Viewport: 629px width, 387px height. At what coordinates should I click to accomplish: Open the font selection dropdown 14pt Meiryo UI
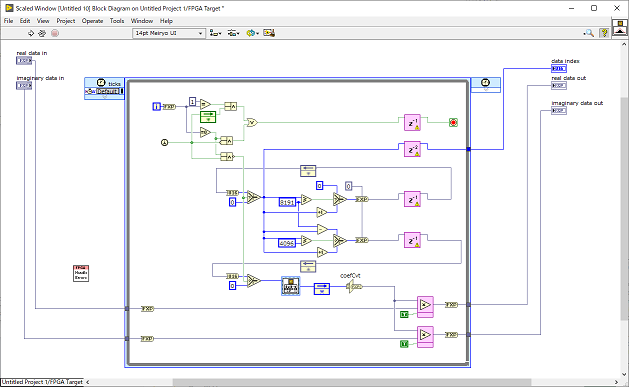169,33
